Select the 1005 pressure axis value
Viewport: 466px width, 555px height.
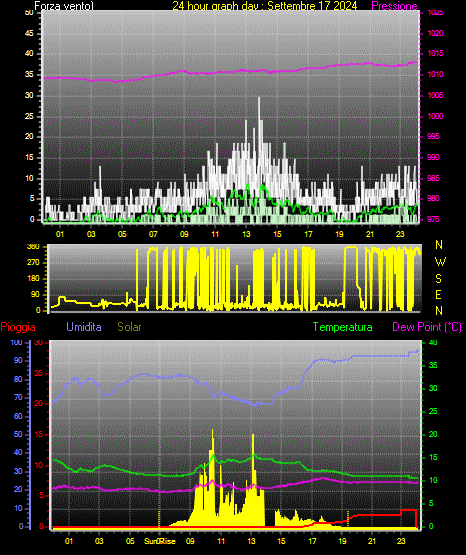pos(435,95)
